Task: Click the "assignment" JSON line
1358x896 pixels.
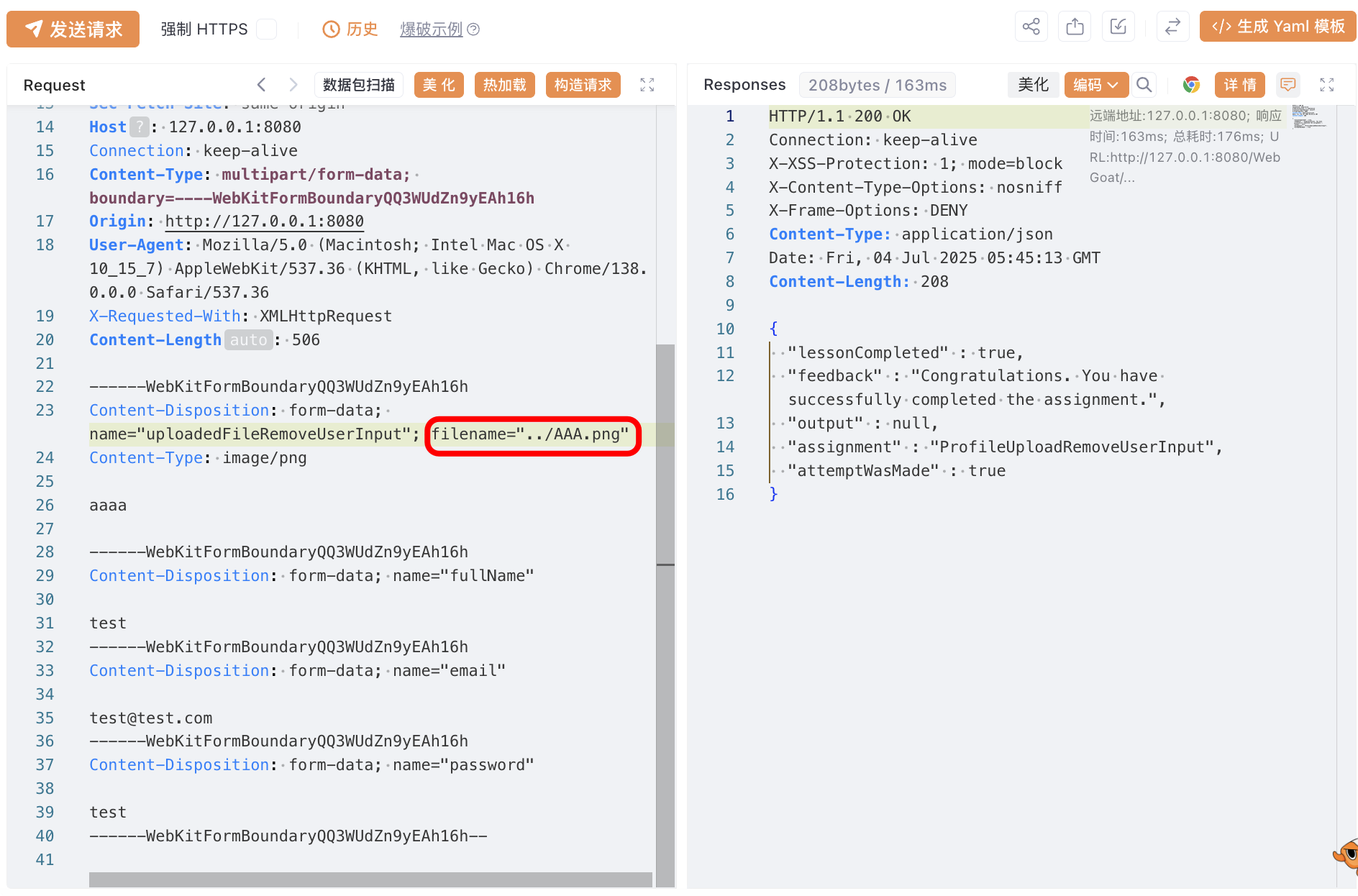Action: (1005, 447)
